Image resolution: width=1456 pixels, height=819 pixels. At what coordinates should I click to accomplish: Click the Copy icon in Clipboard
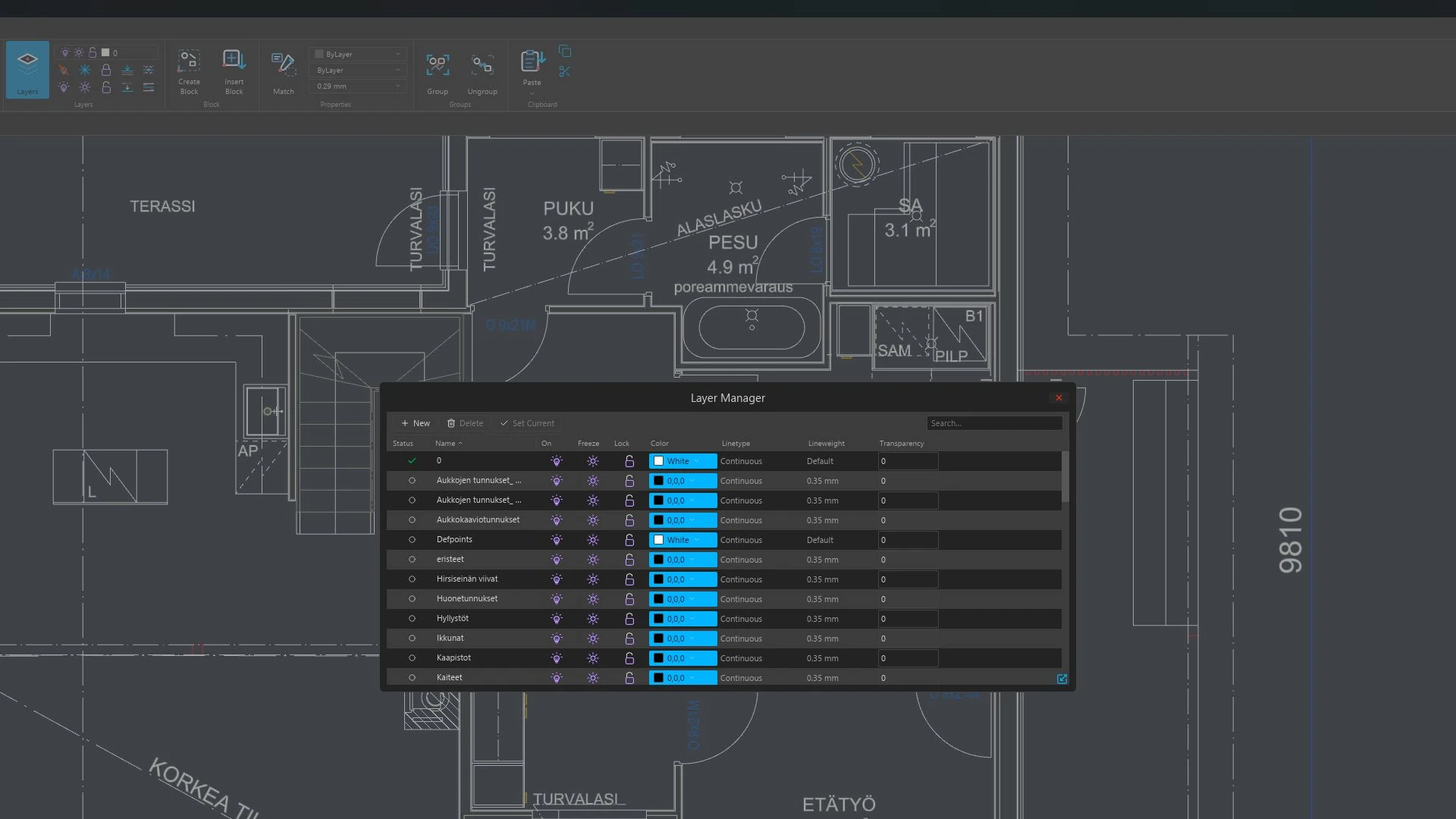(x=565, y=52)
